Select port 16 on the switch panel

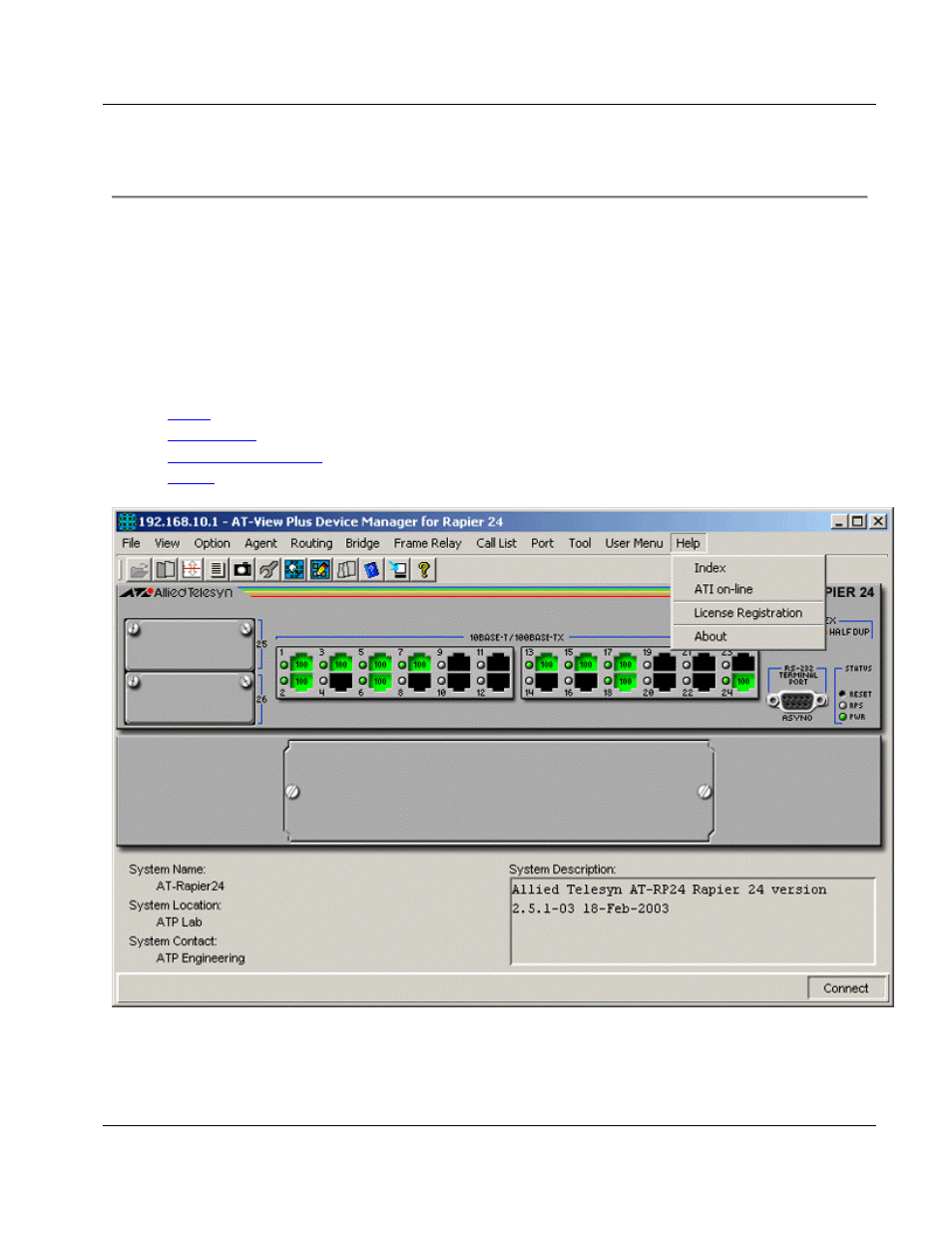(586, 681)
